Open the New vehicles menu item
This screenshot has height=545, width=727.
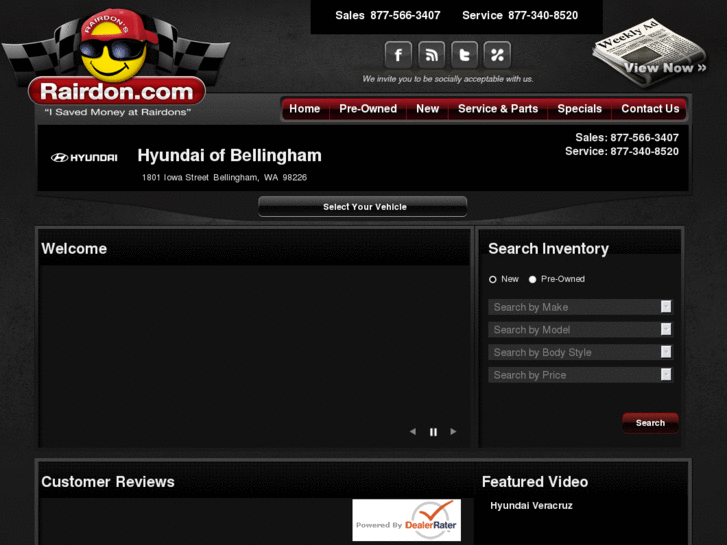point(427,109)
